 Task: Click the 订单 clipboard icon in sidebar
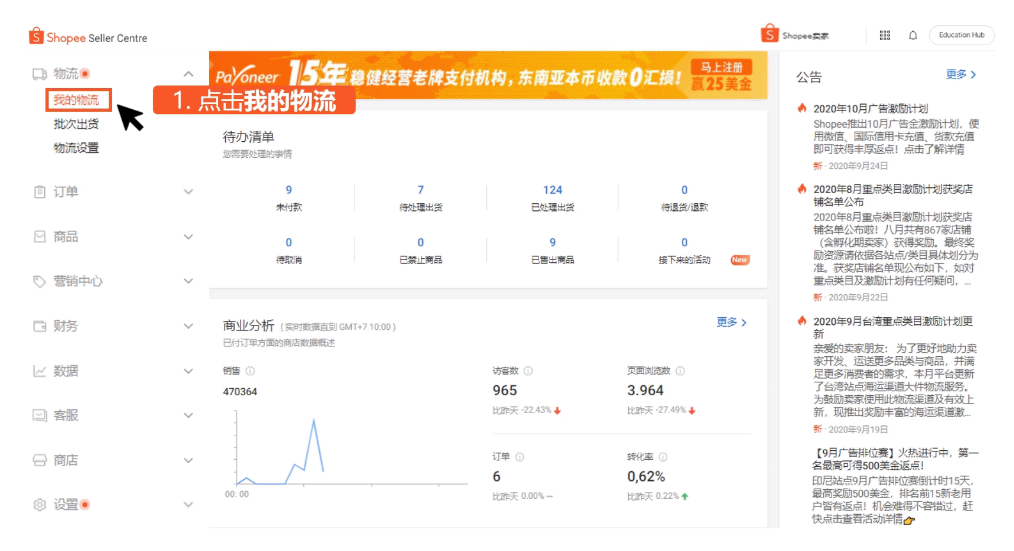[x=39, y=191]
